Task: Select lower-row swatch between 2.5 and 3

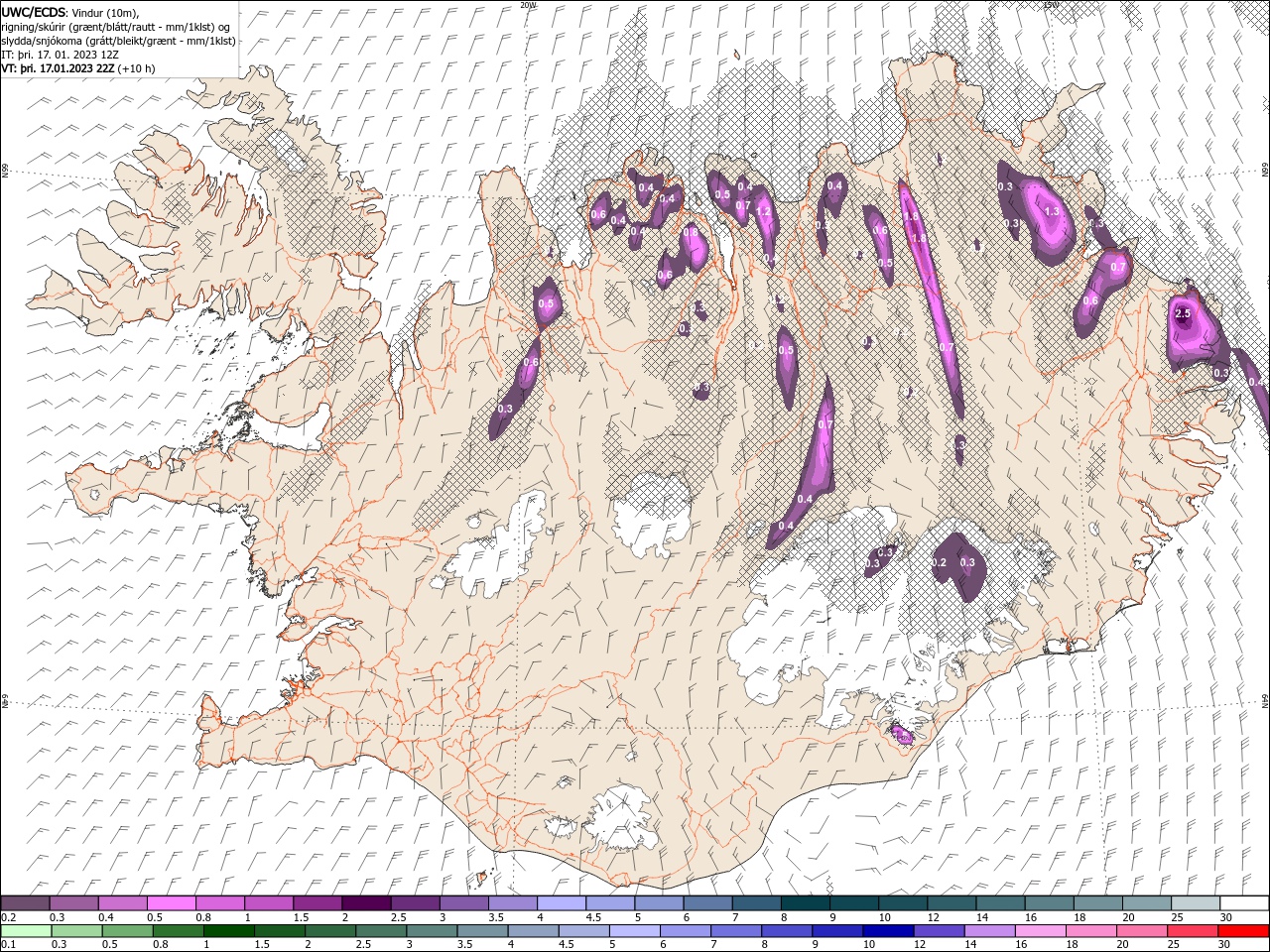Action: tap(381, 931)
